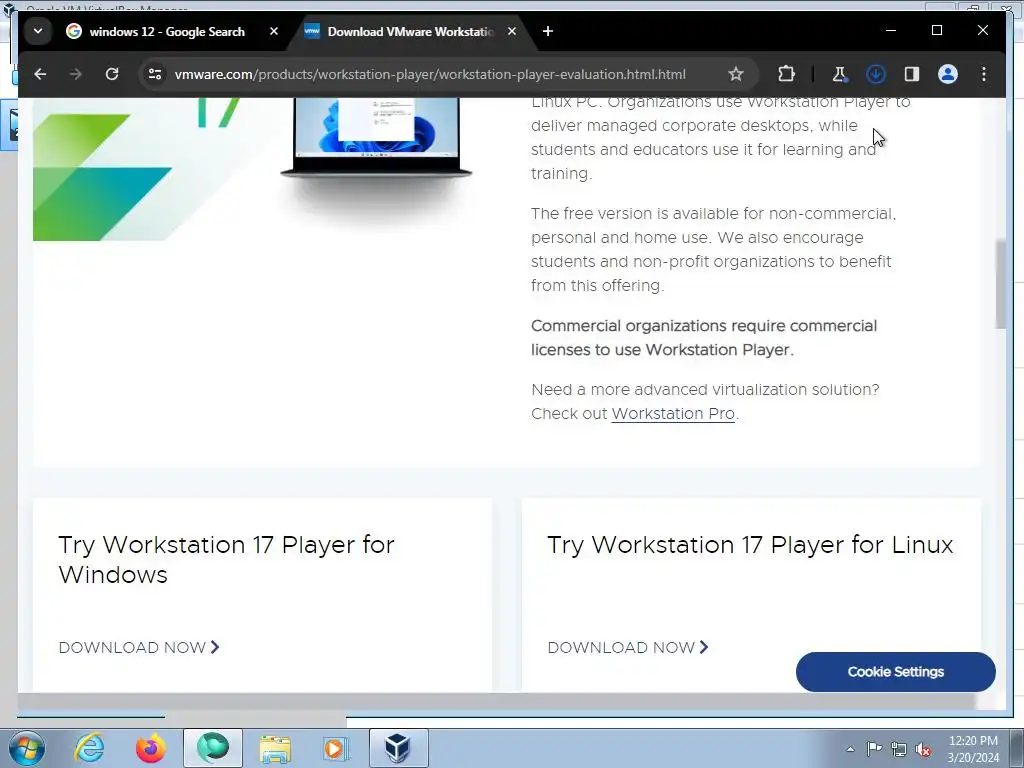Image resolution: width=1024 pixels, height=768 pixels.
Task: Close the Download VMware Workstation tab
Action: (x=512, y=31)
